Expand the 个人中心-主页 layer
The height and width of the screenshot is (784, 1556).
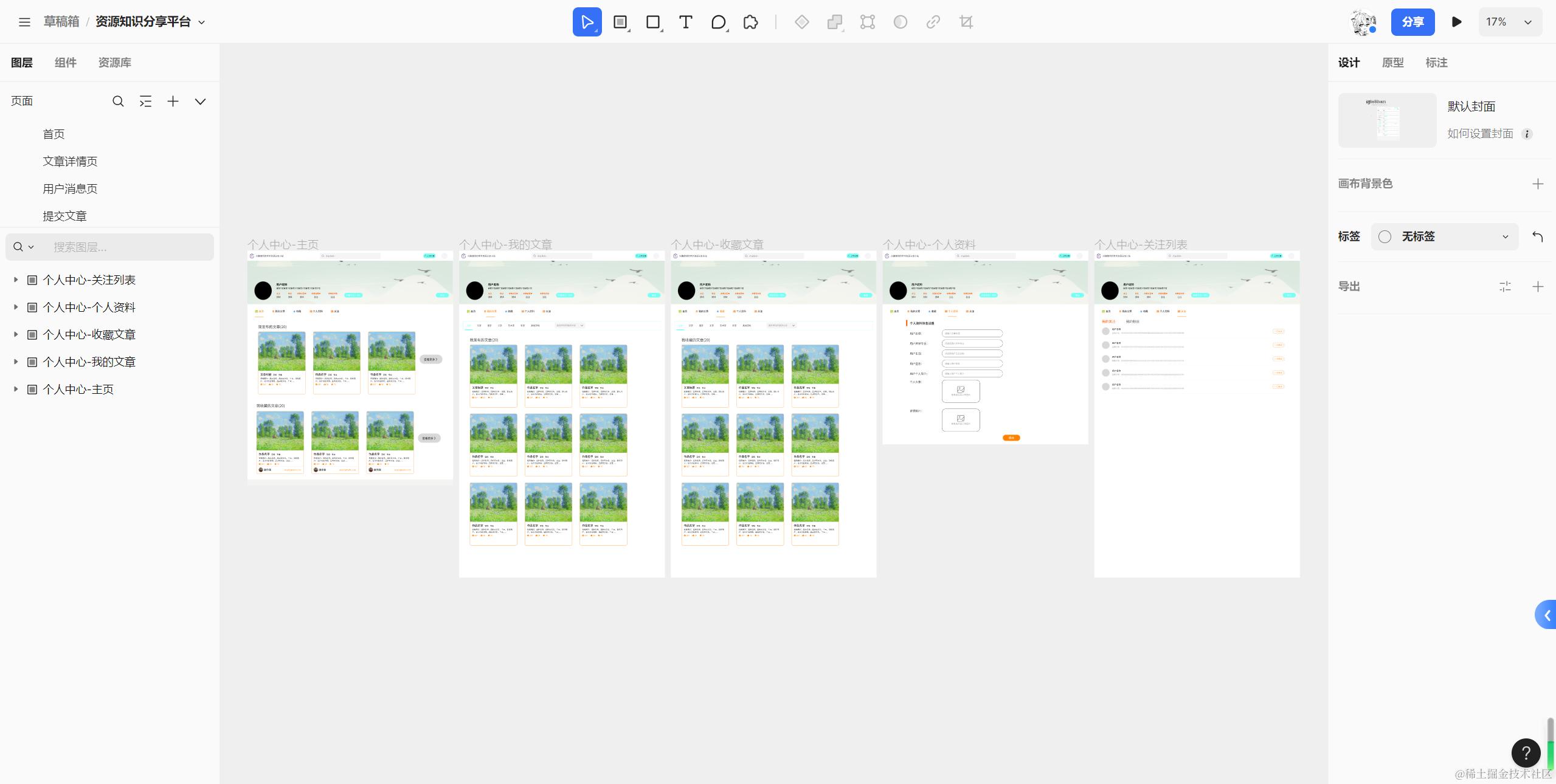click(16, 389)
